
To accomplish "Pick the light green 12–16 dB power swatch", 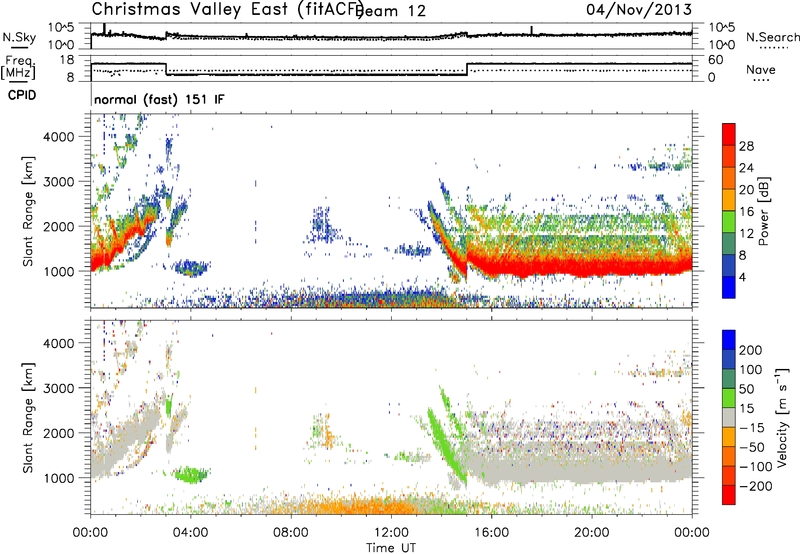I will 729,222.
